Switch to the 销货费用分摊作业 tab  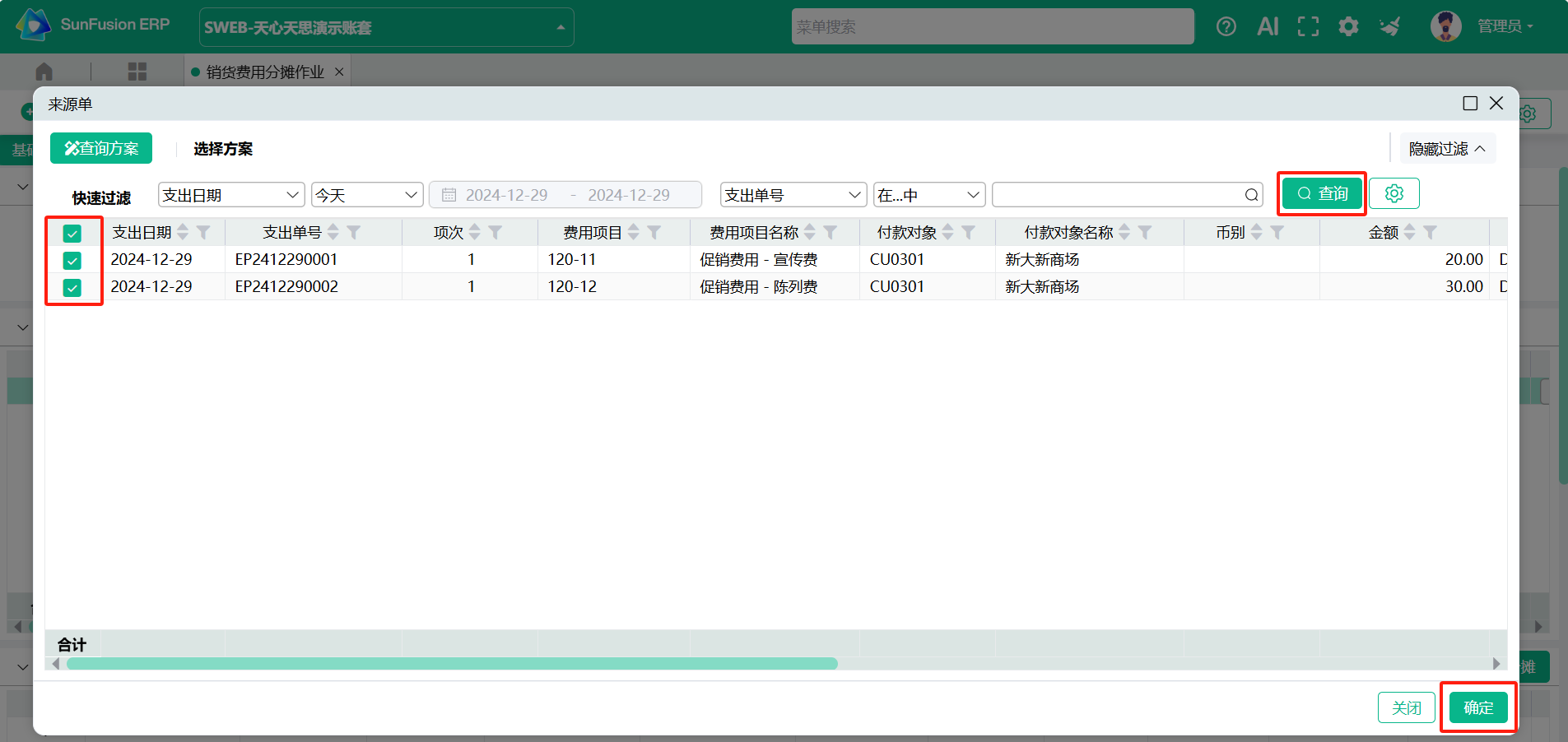pos(264,72)
